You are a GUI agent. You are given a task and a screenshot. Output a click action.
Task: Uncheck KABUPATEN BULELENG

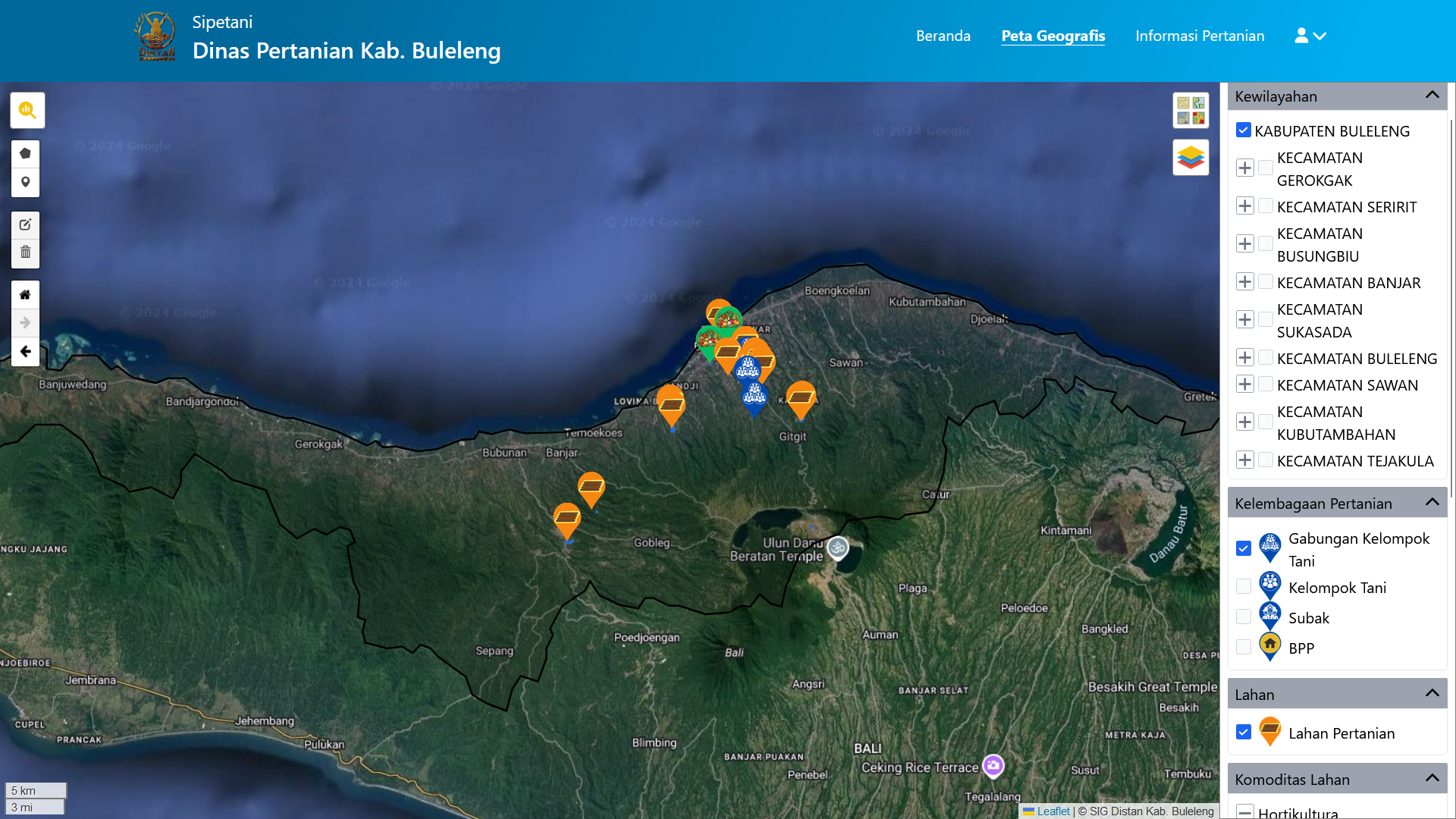(1243, 130)
